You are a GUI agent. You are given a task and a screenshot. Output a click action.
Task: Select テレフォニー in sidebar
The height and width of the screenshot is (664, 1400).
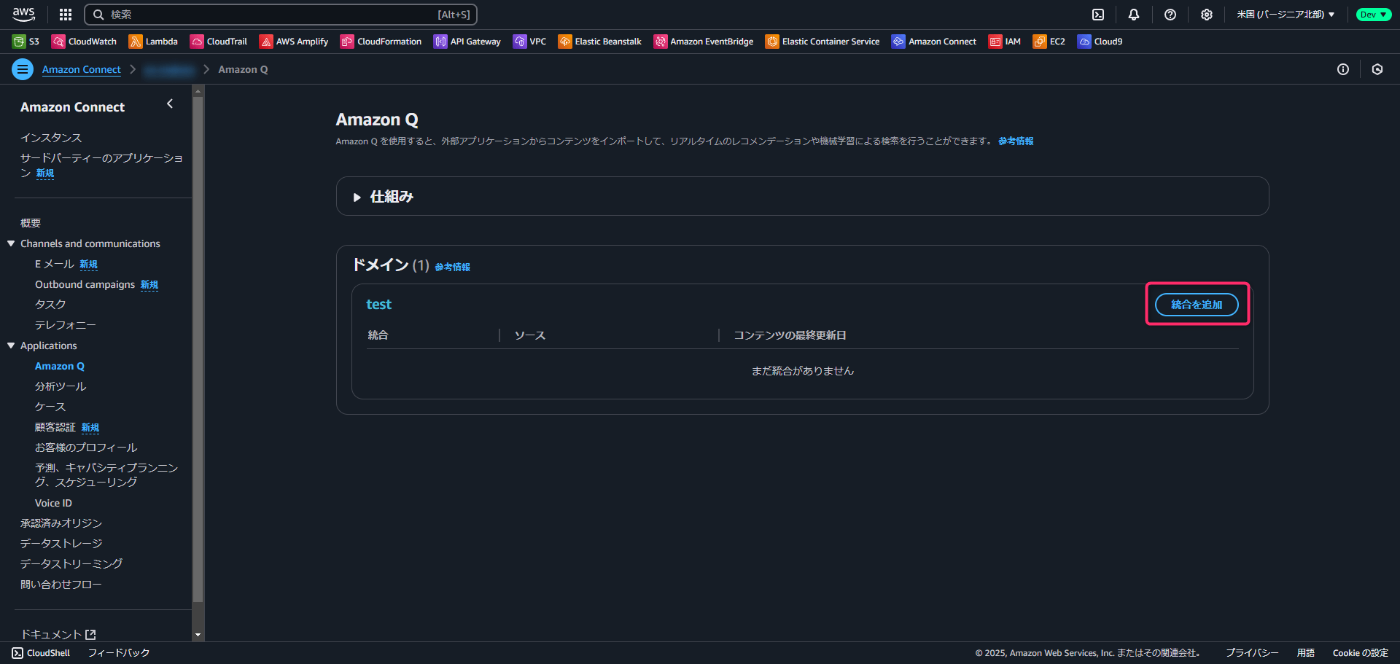[x=66, y=325]
